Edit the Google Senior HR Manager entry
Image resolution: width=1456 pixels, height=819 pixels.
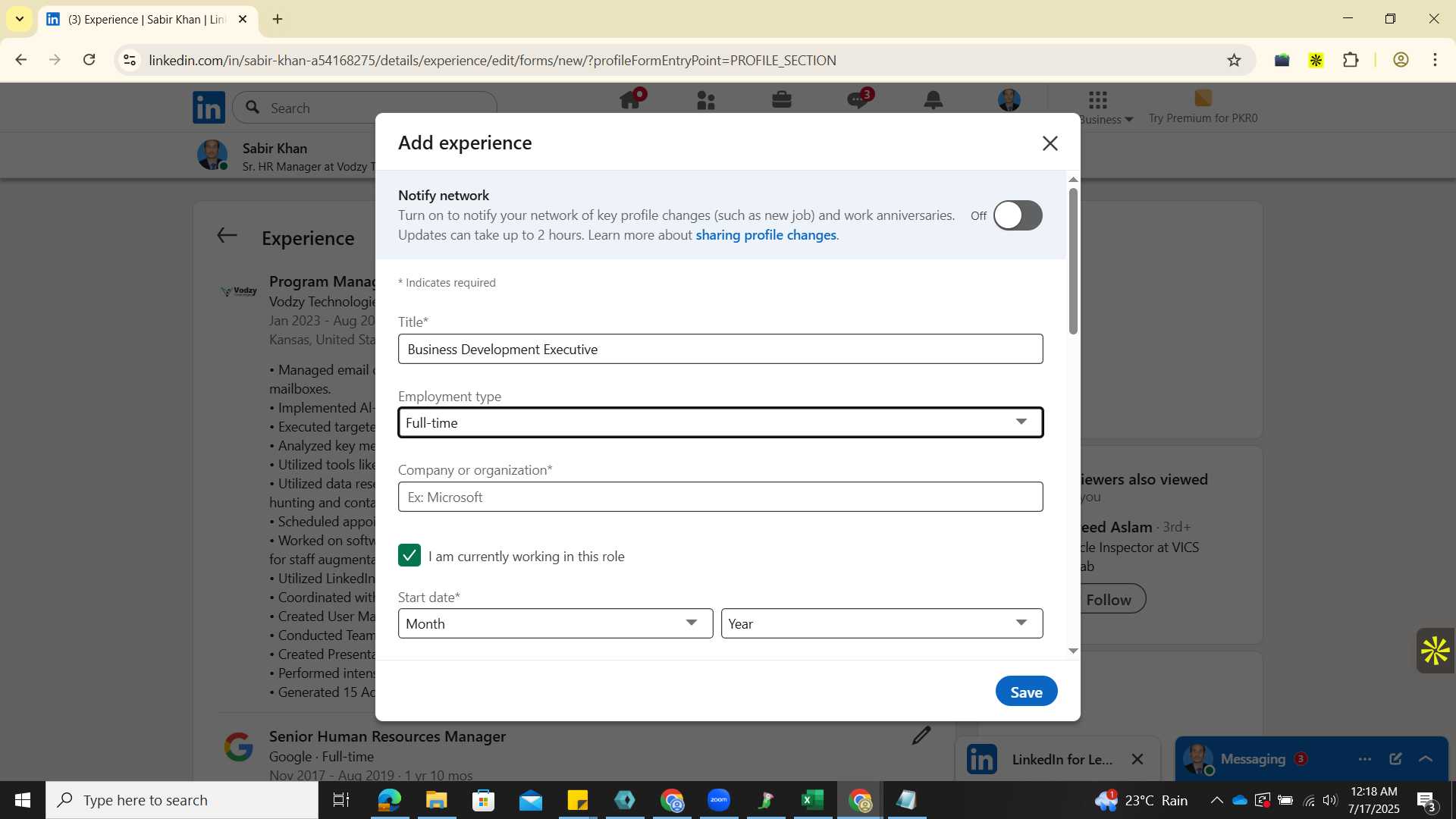point(921,736)
